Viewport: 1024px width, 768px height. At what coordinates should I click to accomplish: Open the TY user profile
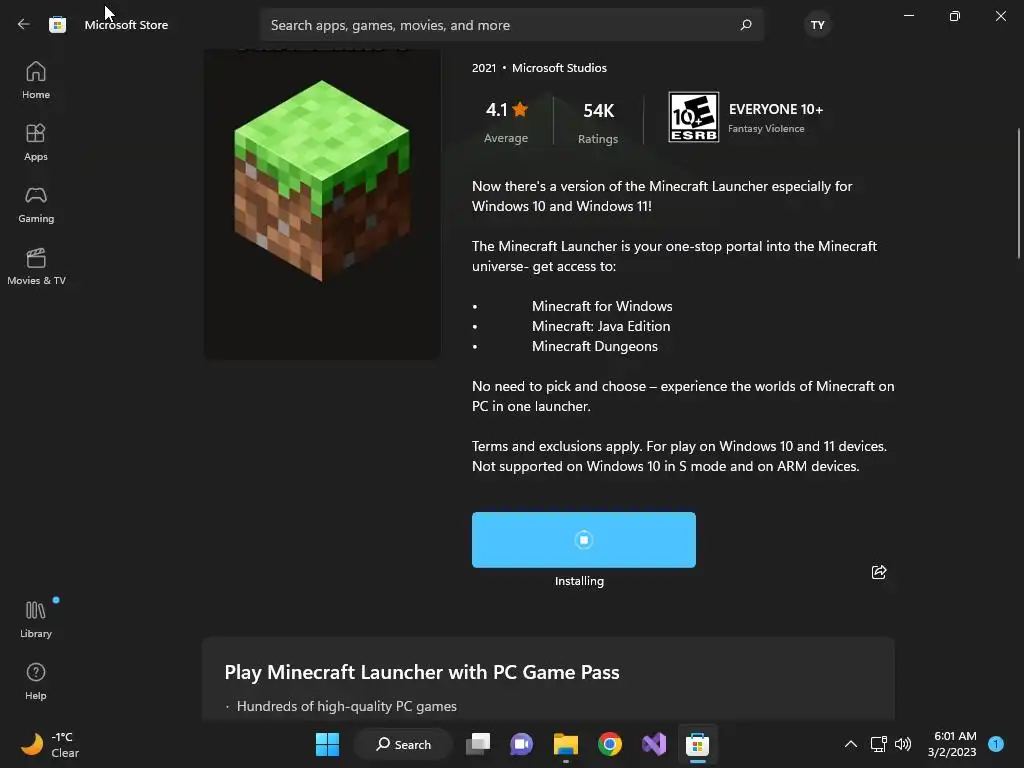pyautogui.click(x=818, y=25)
